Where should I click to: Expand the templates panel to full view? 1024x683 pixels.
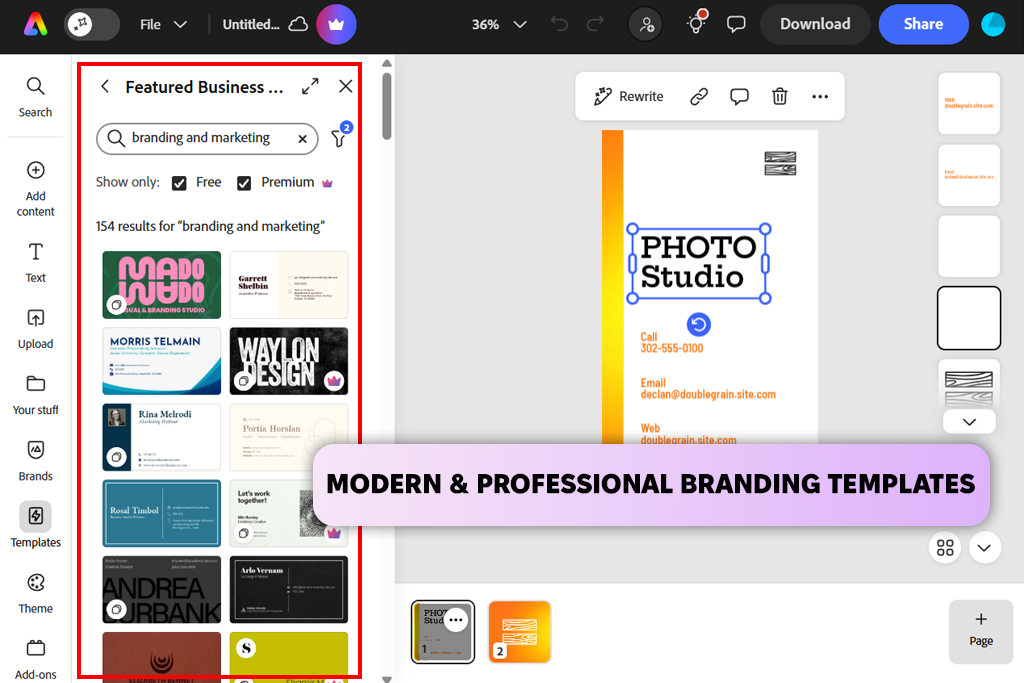point(310,86)
